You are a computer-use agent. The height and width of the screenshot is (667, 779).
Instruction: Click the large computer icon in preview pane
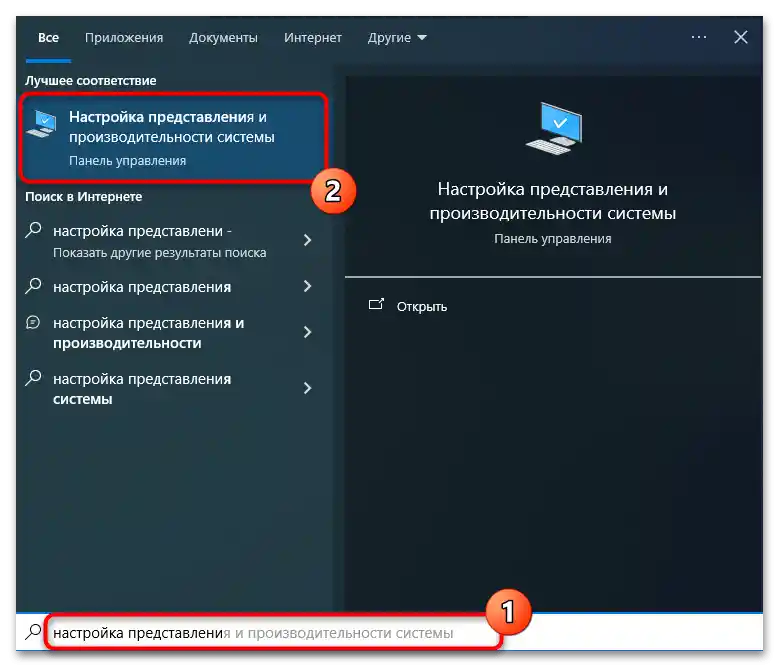pos(554,129)
